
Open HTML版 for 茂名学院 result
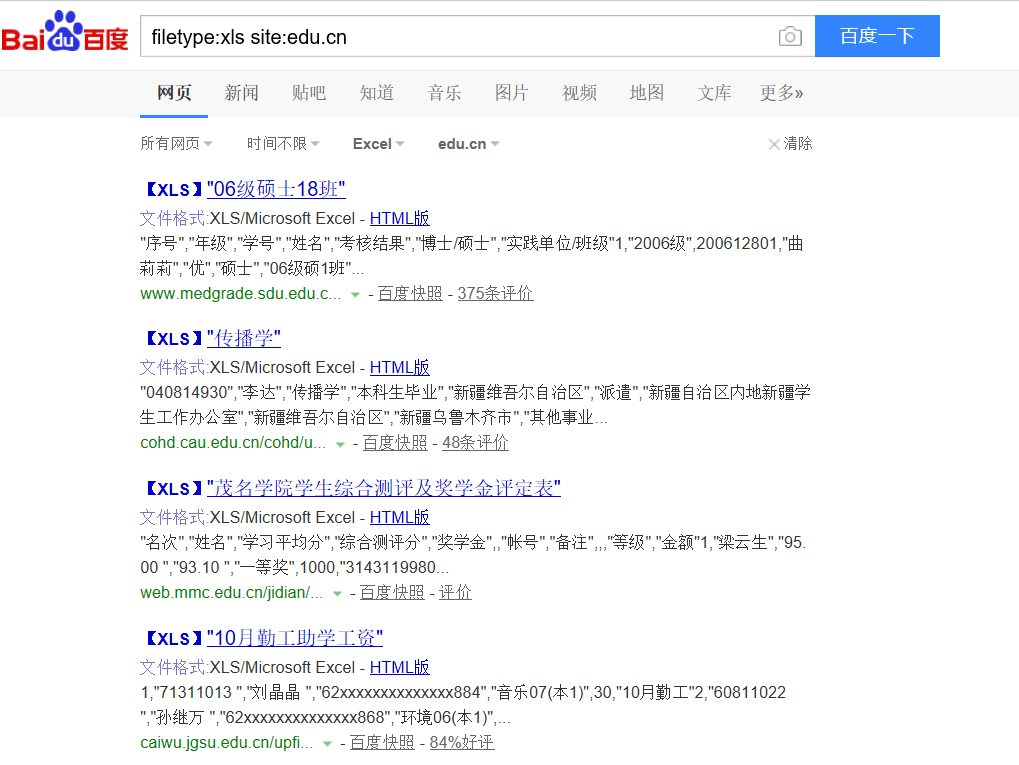tap(400, 518)
